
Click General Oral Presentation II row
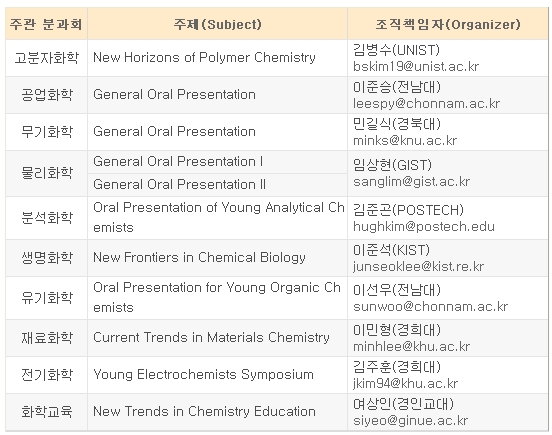(218, 184)
